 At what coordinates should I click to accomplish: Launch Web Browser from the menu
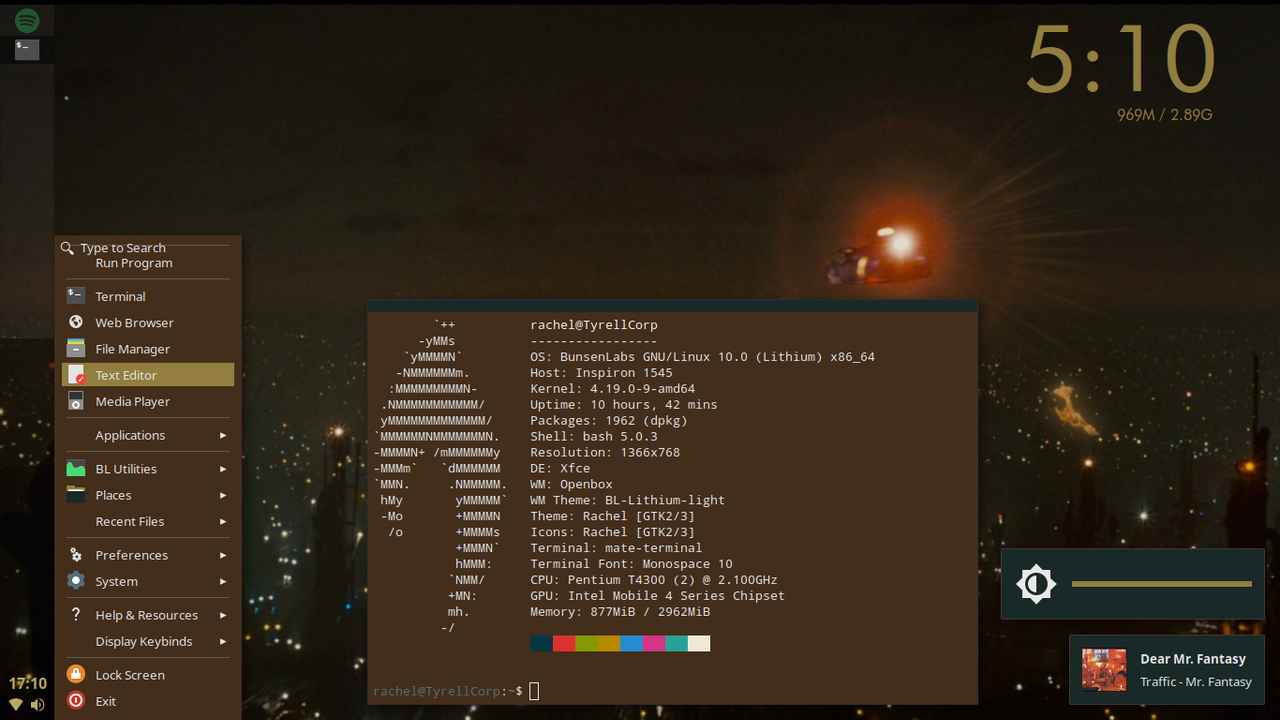(x=148, y=322)
